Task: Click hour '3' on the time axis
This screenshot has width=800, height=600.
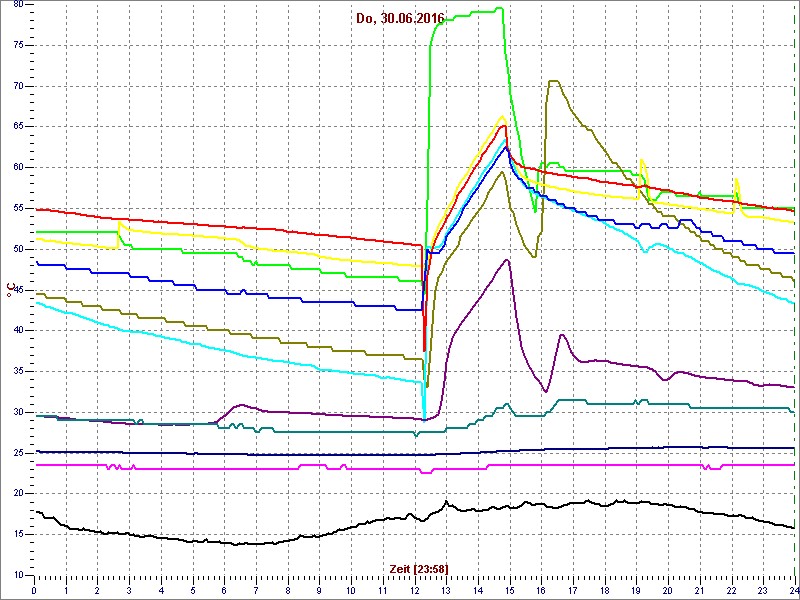Action: pyautogui.click(x=130, y=590)
